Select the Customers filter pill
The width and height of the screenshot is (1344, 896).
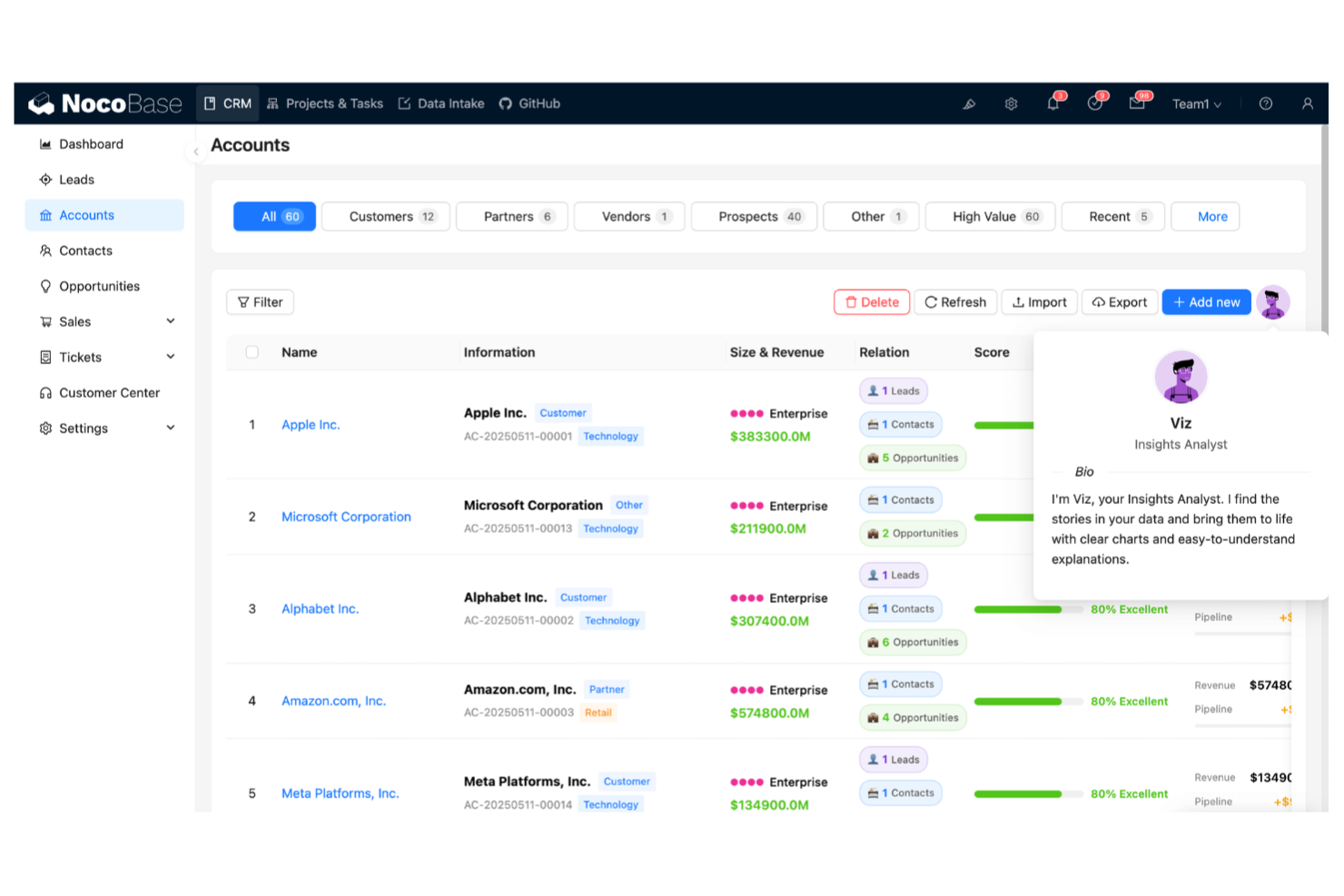385,216
